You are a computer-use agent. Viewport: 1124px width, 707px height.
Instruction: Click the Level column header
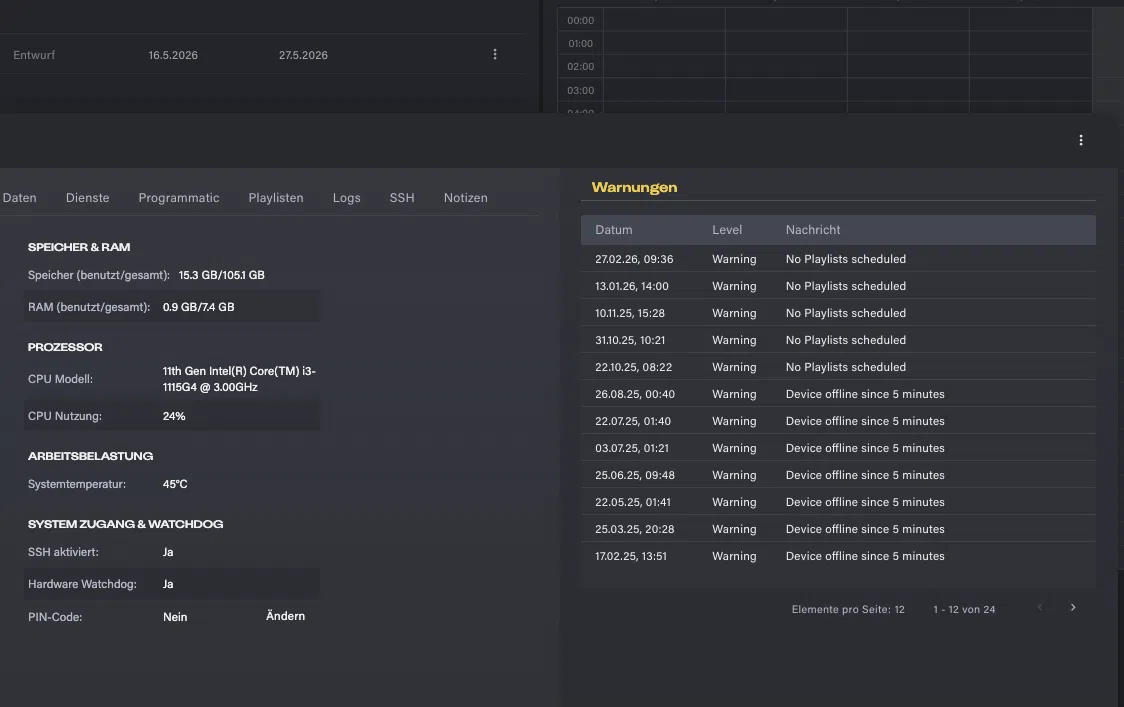tap(727, 230)
